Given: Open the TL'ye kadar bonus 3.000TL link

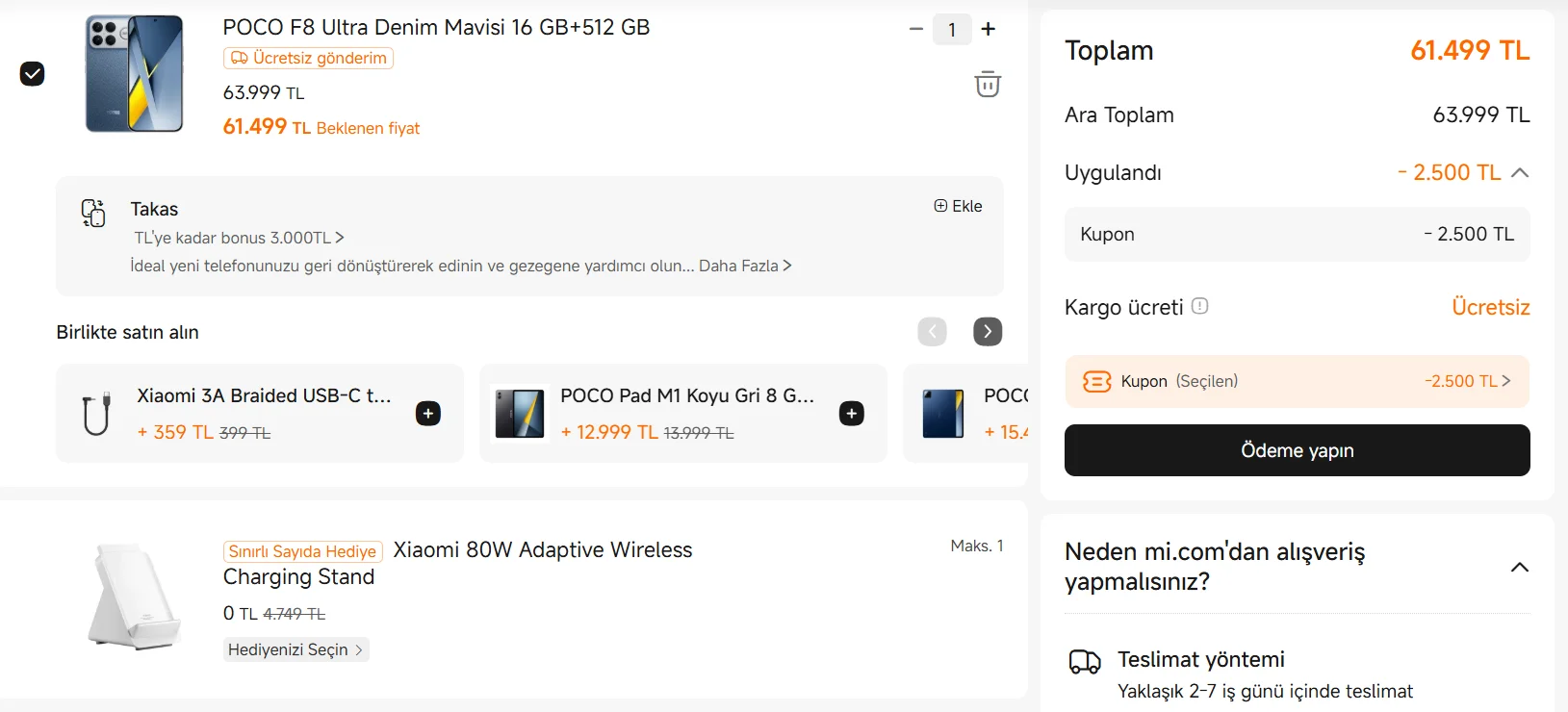Looking at the screenshot, I should pos(239,238).
